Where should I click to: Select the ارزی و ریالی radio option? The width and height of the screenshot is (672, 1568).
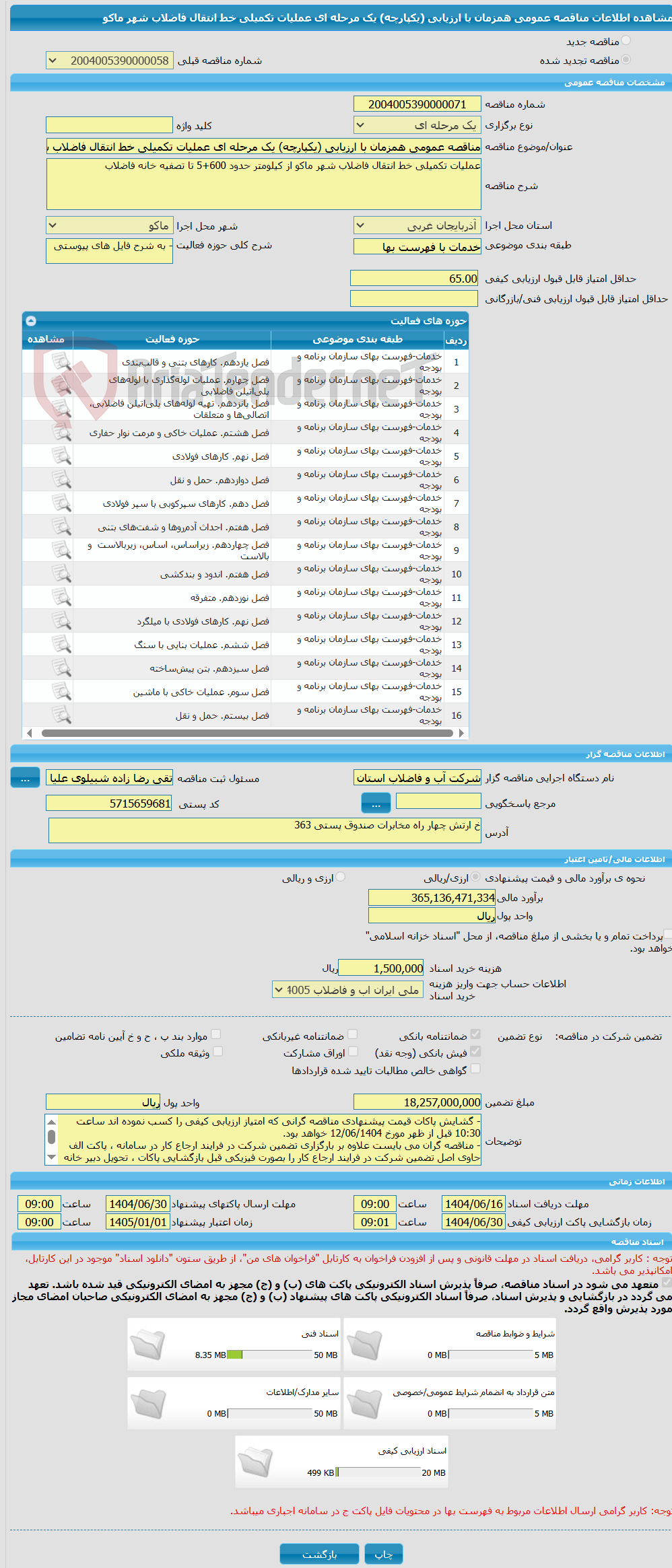click(341, 877)
